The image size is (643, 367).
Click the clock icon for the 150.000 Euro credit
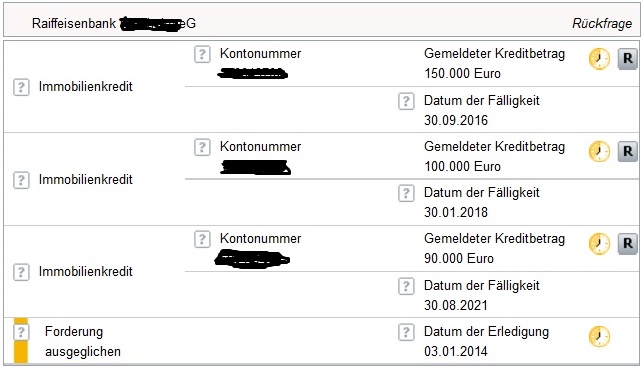pyautogui.click(x=599, y=59)
